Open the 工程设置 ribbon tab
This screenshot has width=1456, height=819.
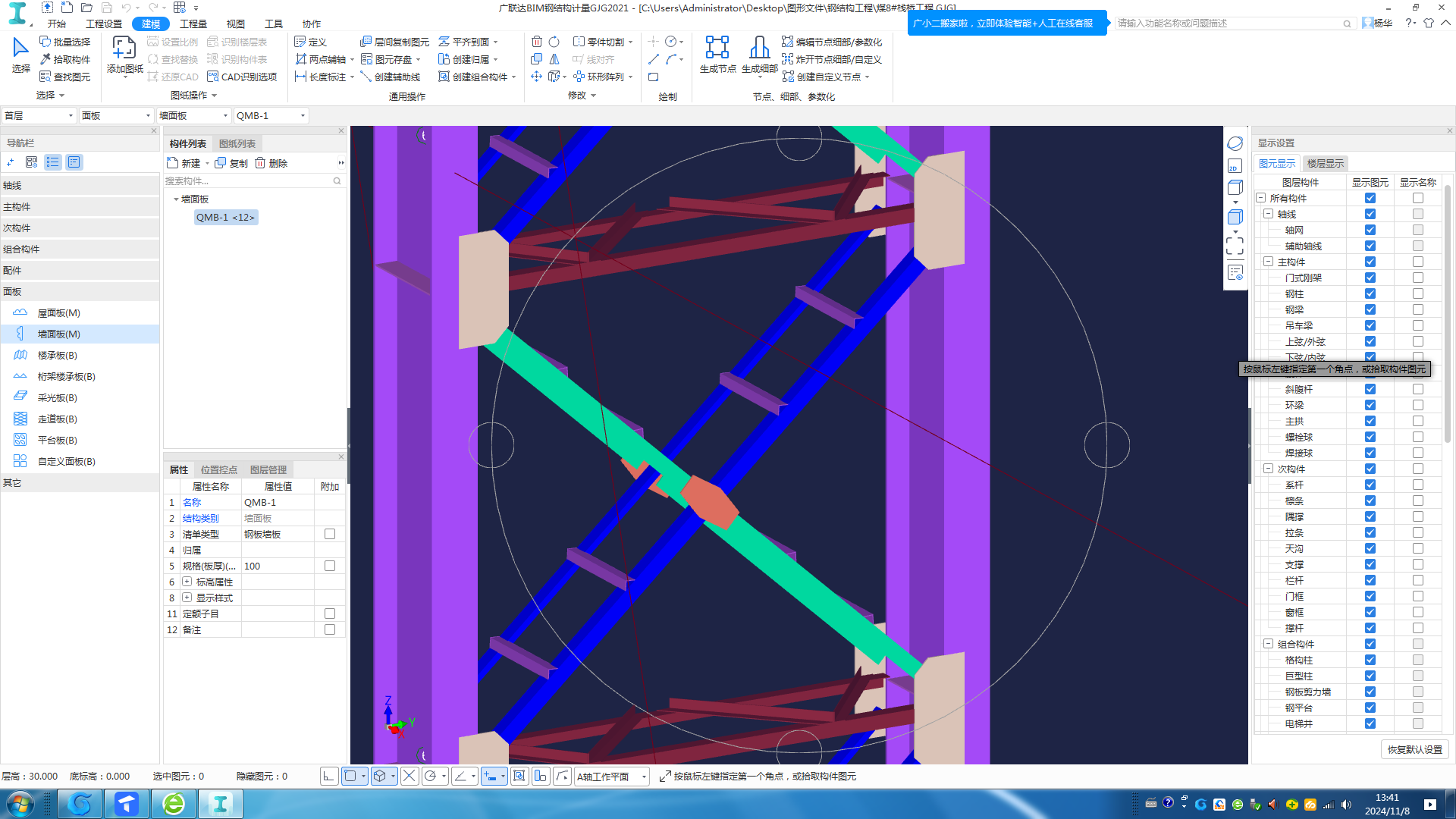[104, 24]
